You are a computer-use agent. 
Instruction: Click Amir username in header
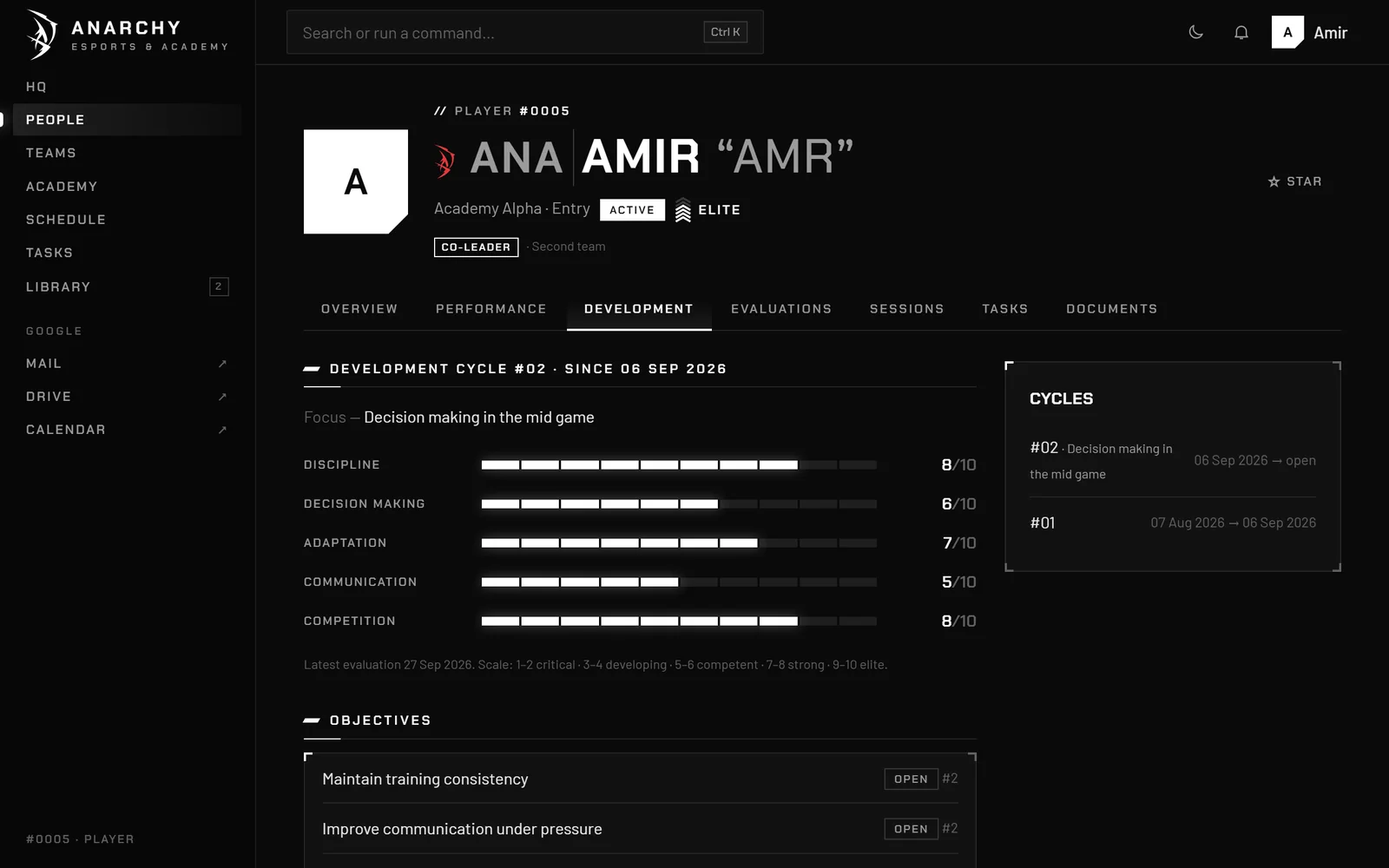pos(1330,33)
